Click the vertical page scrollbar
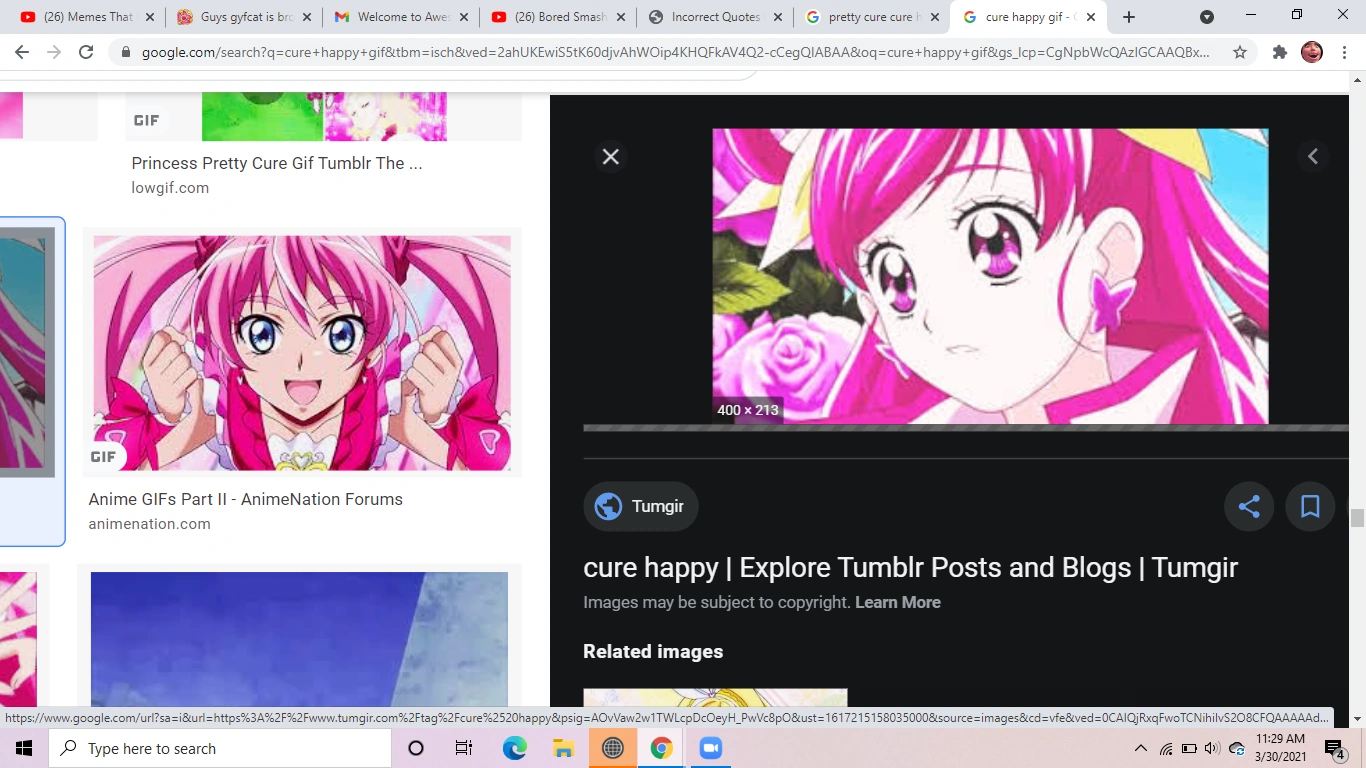1366x768 pixels. pos(1358,520)
